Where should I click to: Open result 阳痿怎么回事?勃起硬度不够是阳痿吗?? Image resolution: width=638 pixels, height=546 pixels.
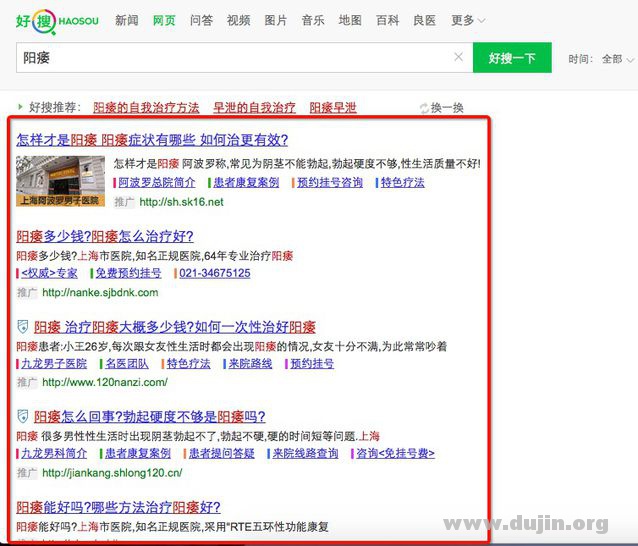tap(150, 417)
